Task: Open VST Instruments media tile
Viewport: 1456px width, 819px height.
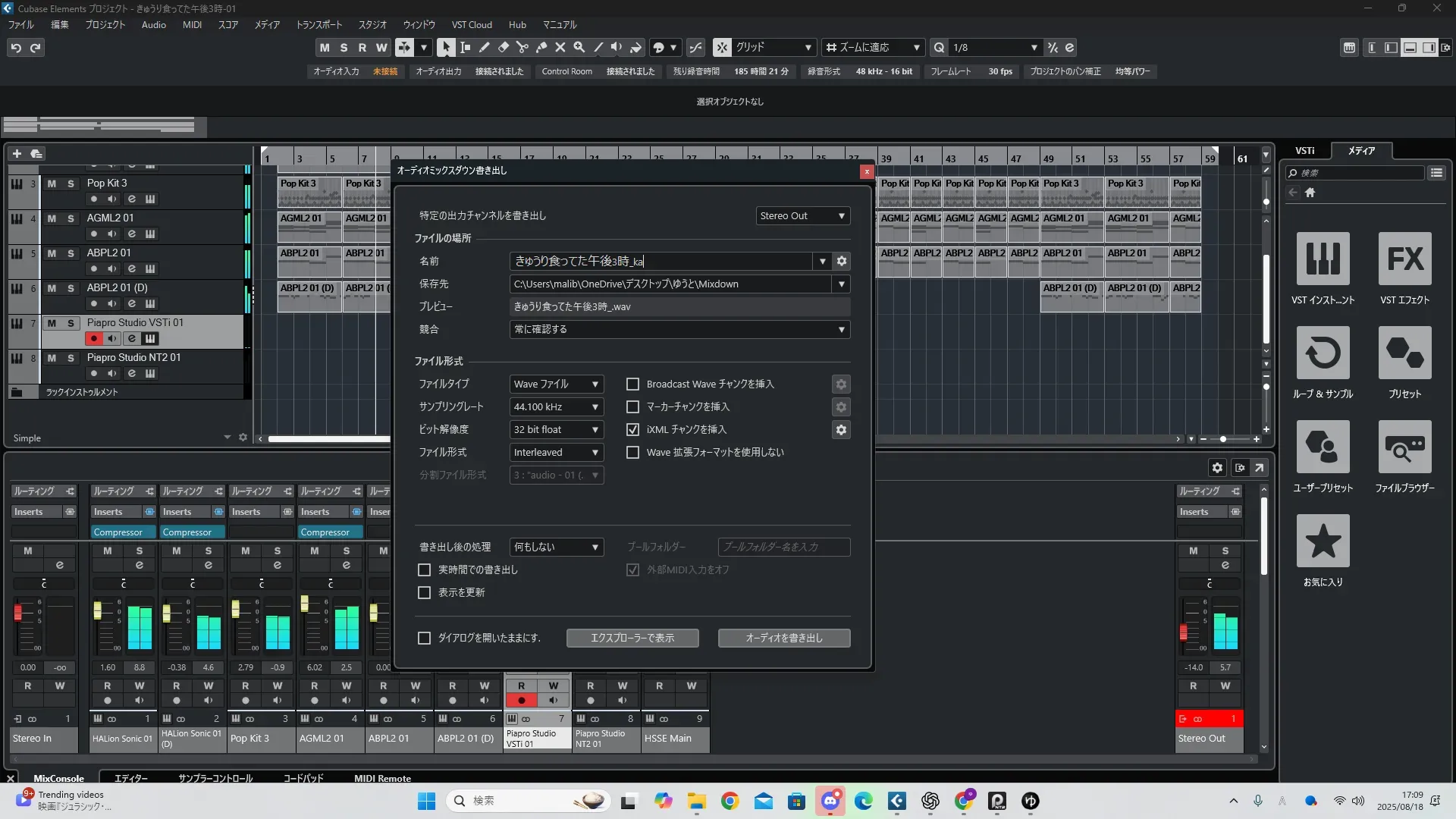Action: coord(1323,259)
